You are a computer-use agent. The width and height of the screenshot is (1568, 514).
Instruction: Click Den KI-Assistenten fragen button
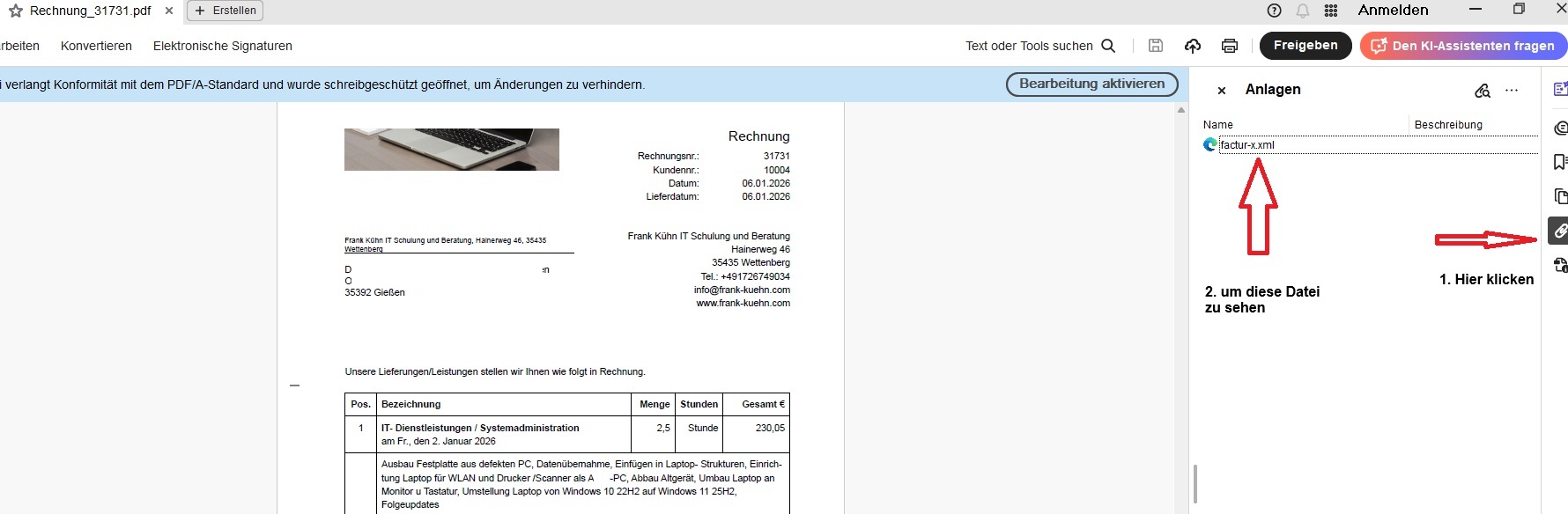click(1463, 46)
